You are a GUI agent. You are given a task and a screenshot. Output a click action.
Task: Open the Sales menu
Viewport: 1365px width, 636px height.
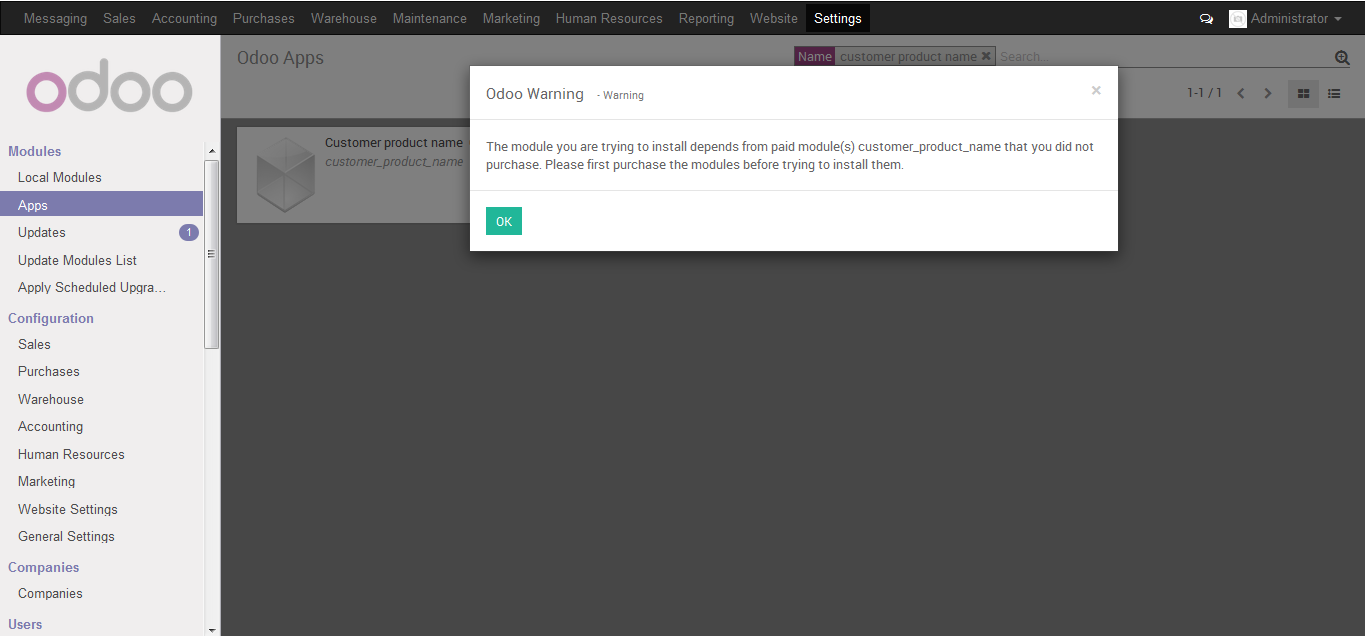click(119, 18)
